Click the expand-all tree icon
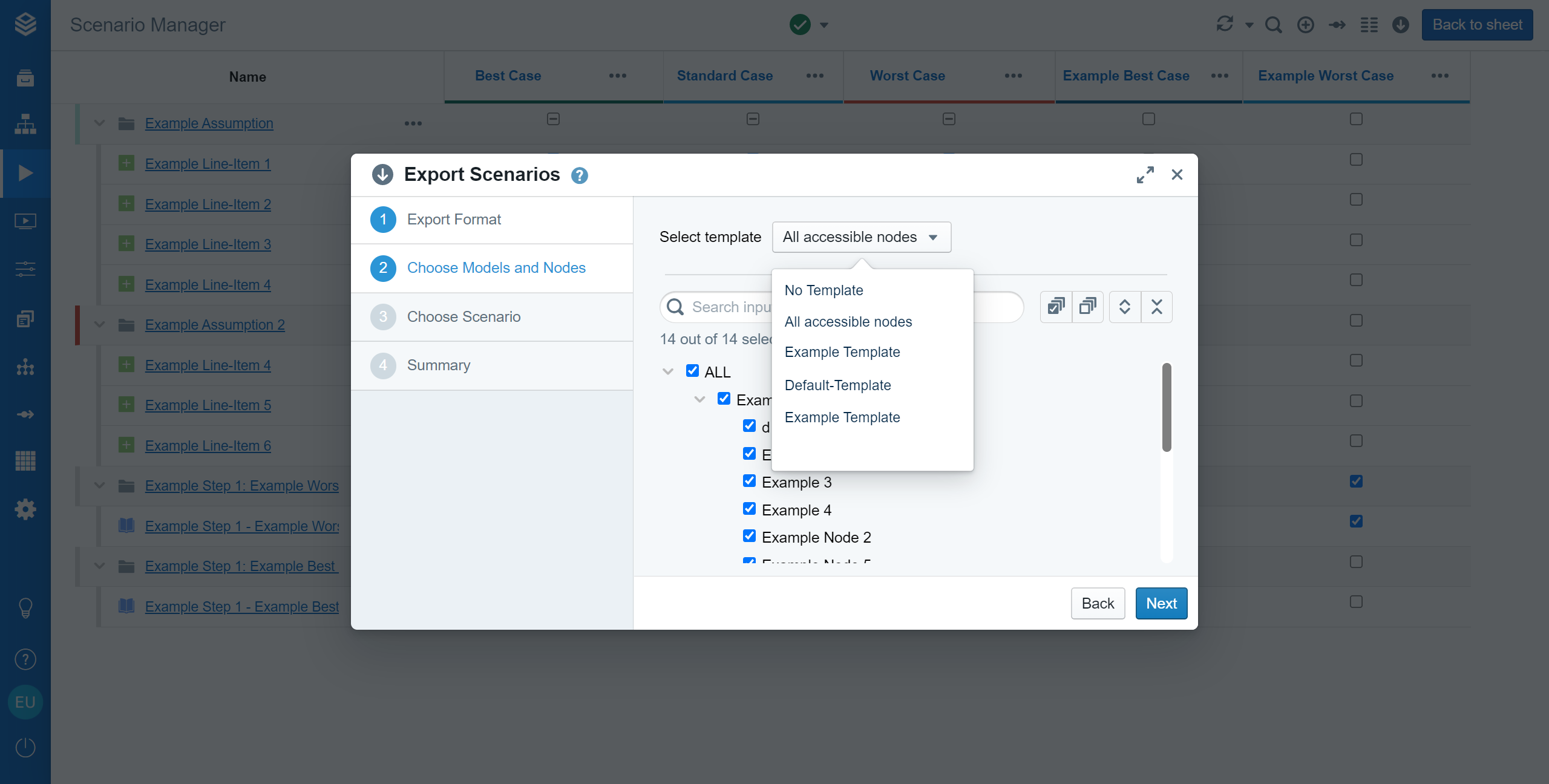Screen dimensions: 1549x784 tap(1125, 307)
